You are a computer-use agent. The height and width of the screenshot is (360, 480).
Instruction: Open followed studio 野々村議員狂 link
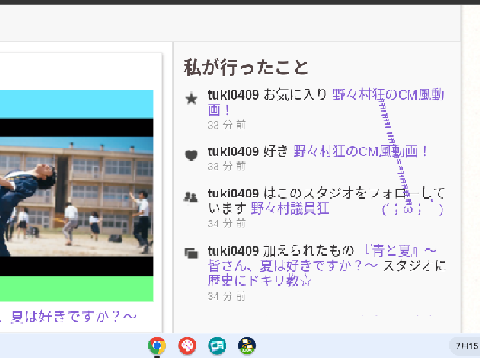290,209
